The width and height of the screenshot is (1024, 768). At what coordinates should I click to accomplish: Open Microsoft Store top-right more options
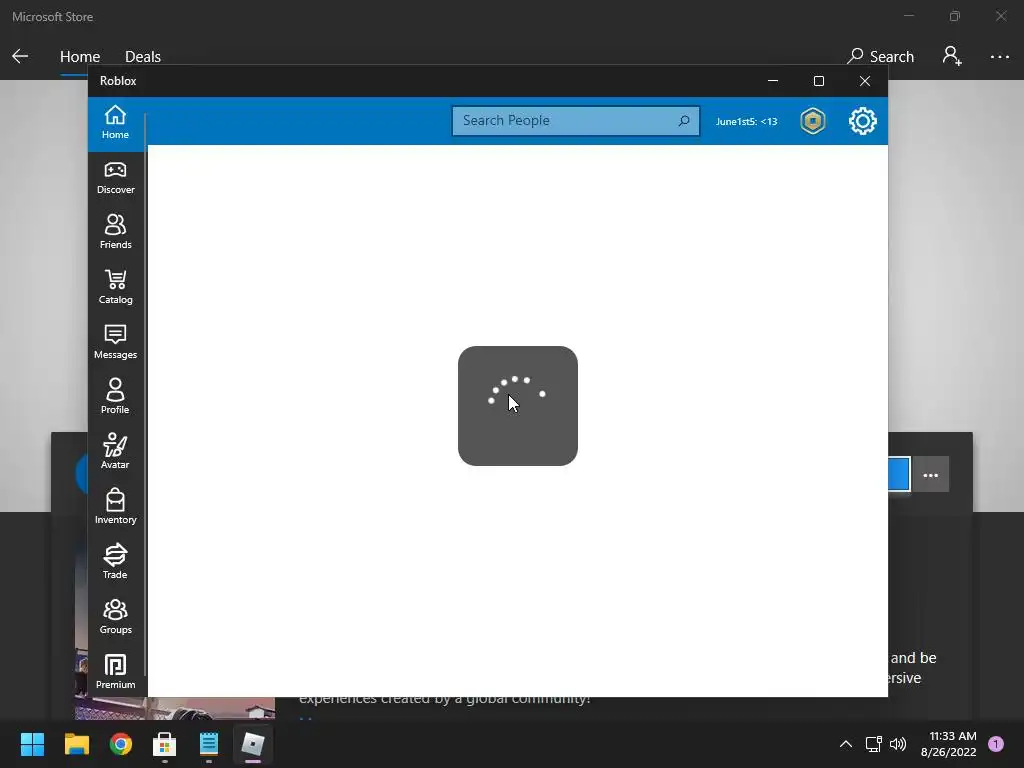[1000, 57]
